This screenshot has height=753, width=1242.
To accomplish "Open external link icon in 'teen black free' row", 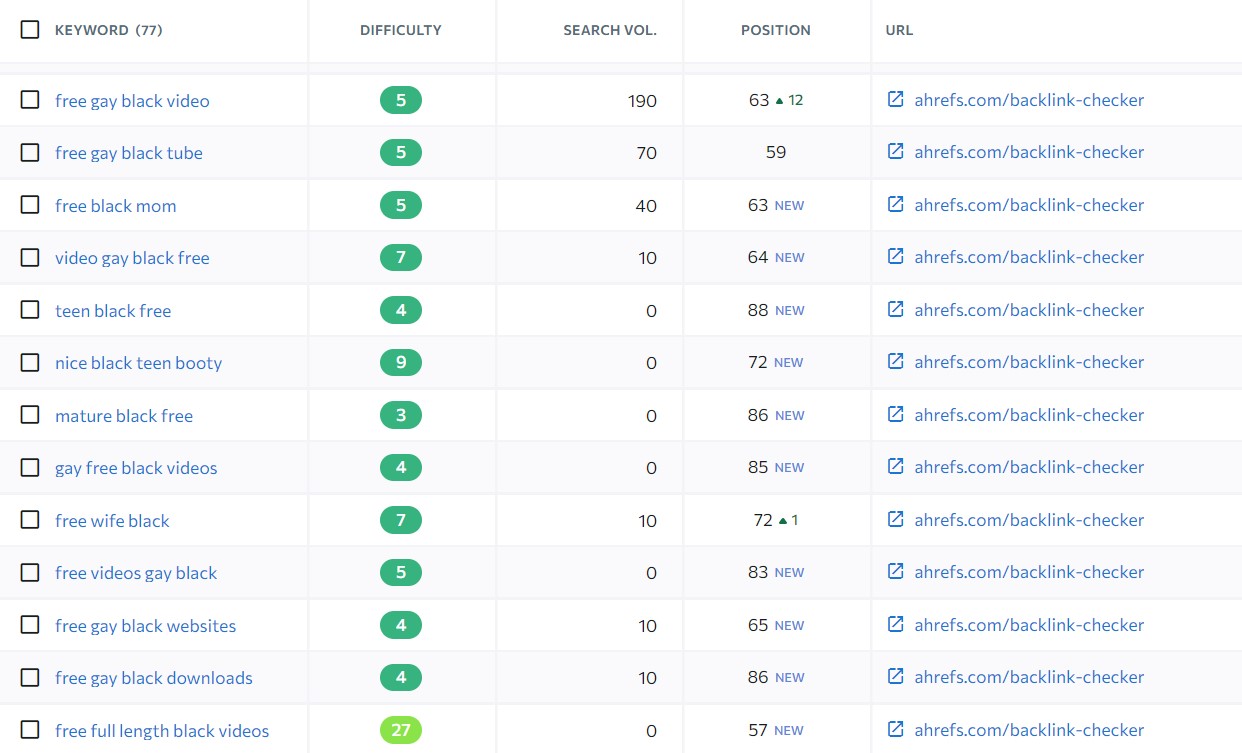I will tap(896, 309).
